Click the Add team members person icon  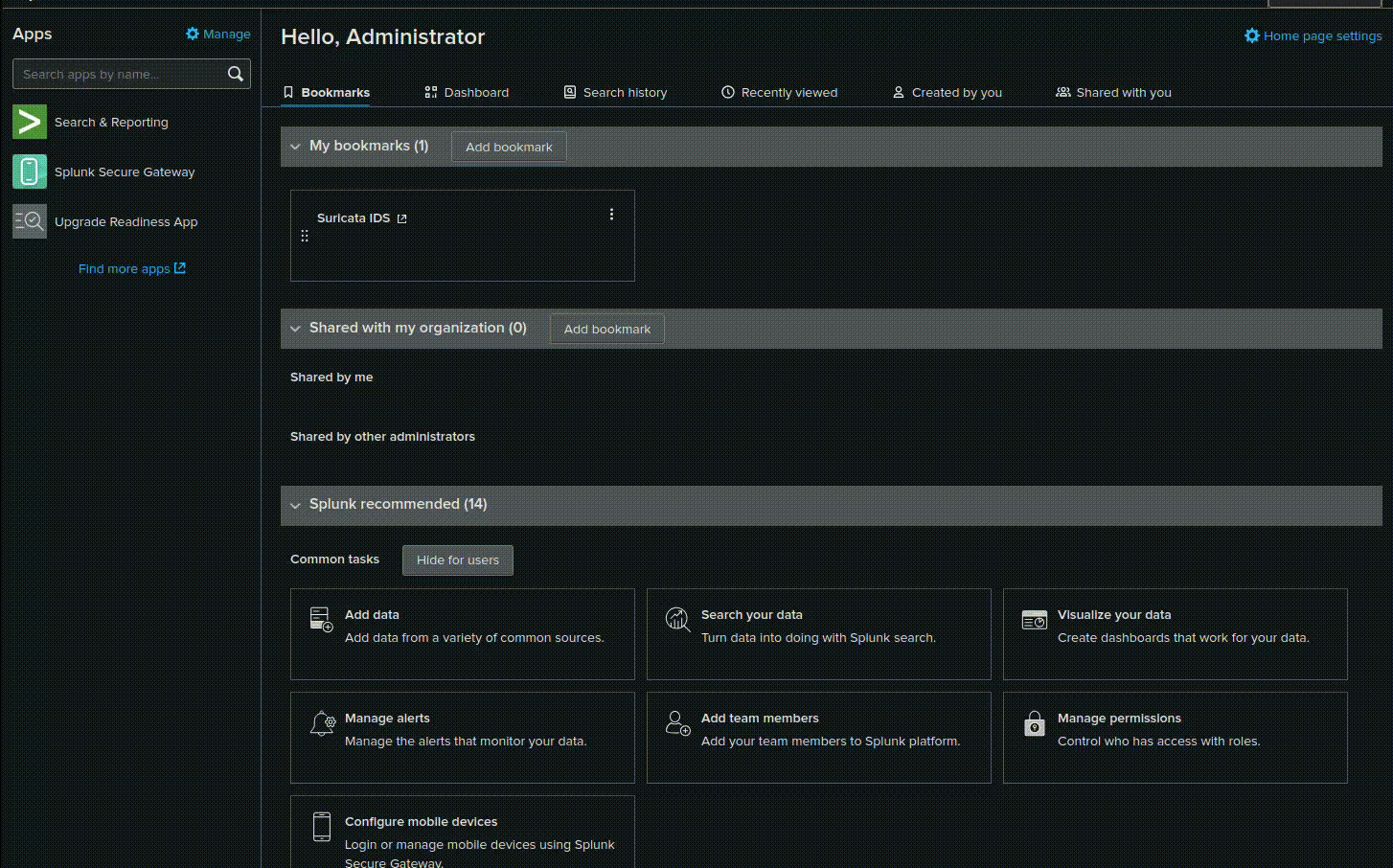pyautogui.click(x=678, y=722)
